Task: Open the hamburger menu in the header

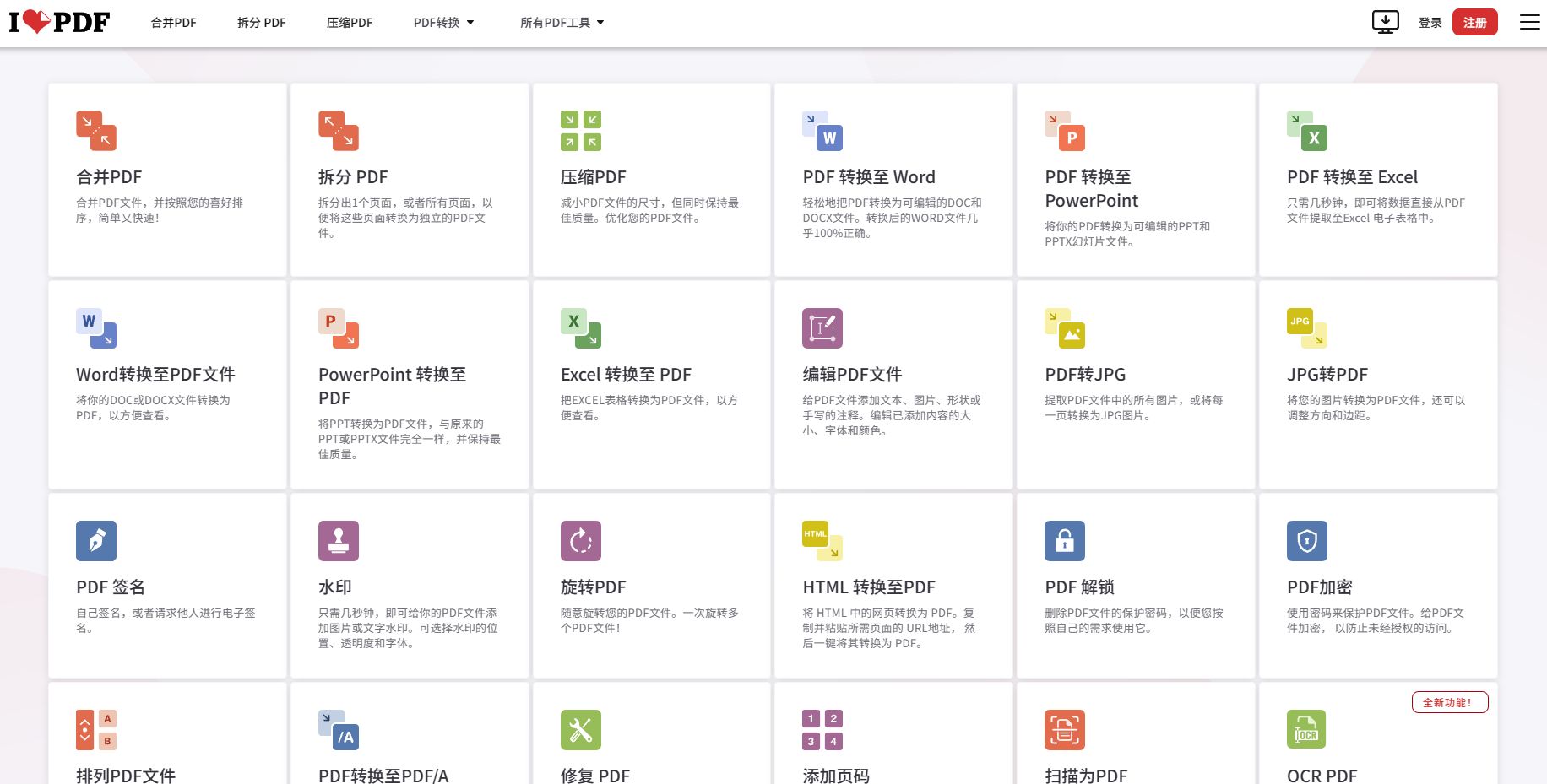Action: pos(1530,22)
